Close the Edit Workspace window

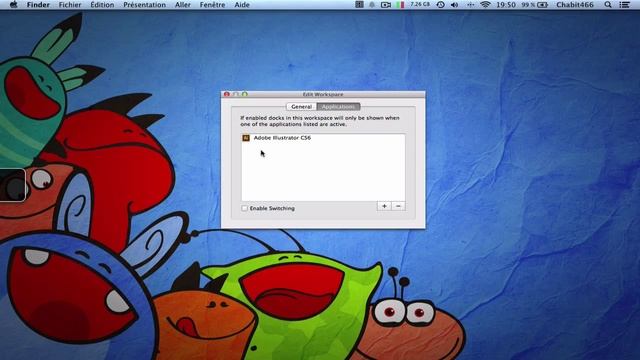click(x=227, y=94)
